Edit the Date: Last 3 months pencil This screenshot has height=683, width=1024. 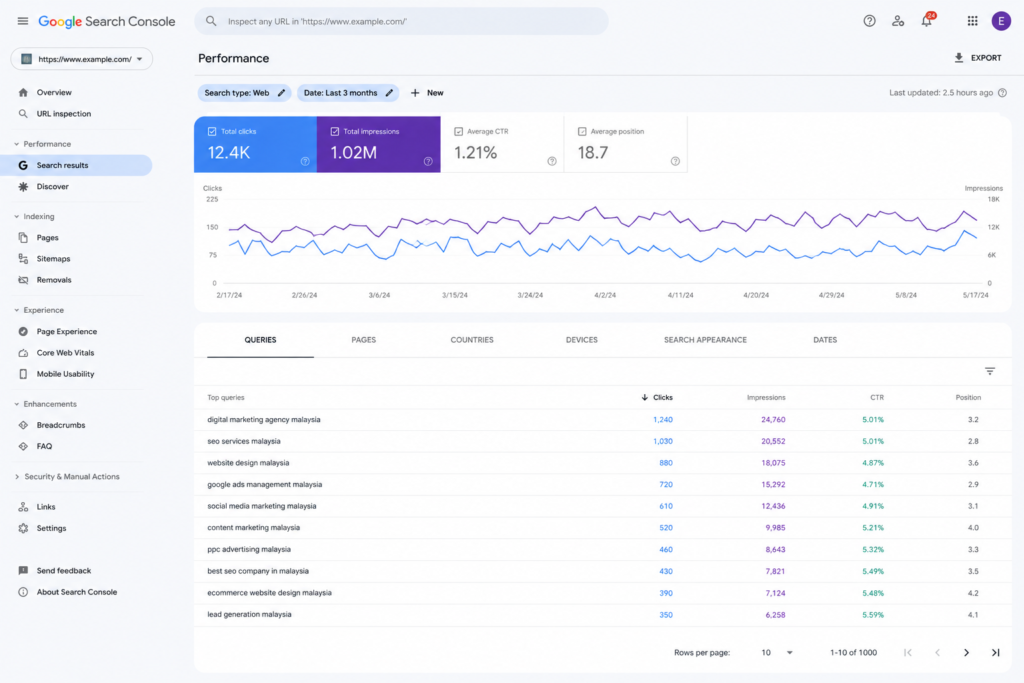coord(389,93)
